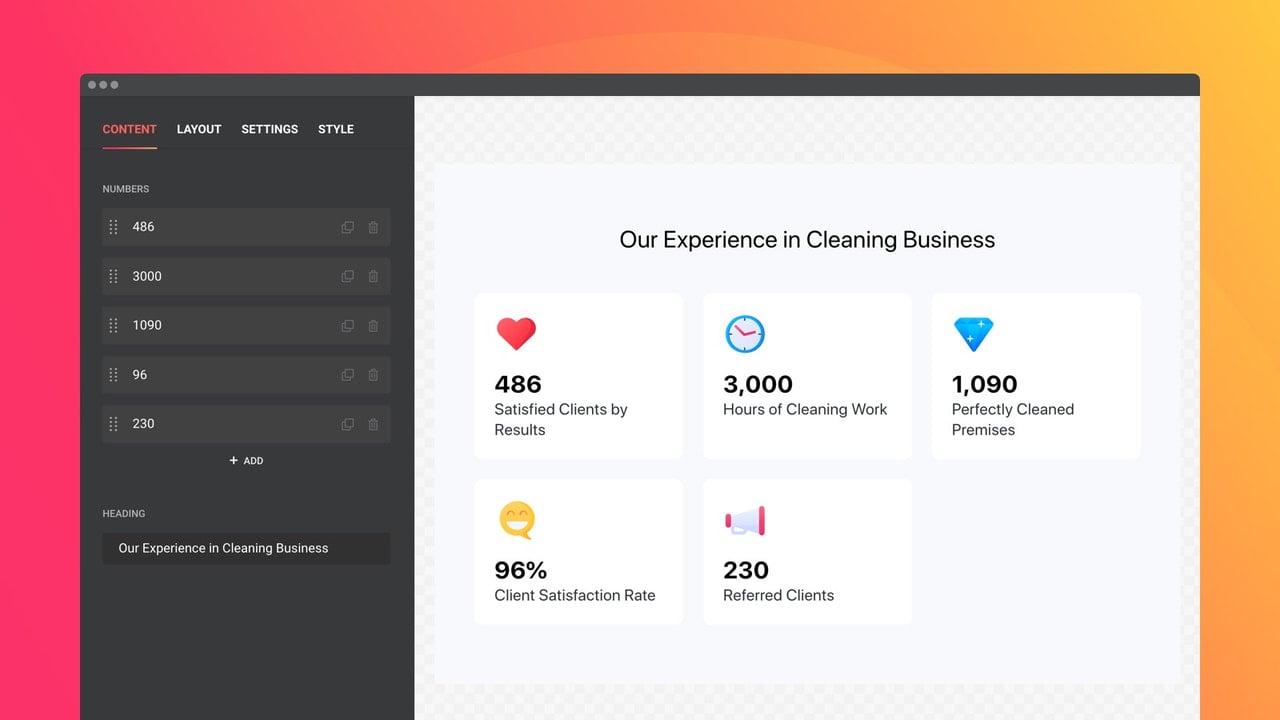
Task: Click the 96% counter value
Action: coord(521,570)
